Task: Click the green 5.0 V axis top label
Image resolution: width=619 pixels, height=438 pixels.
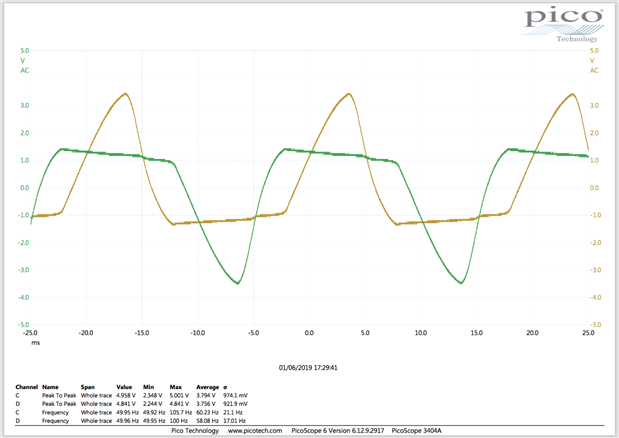Action: pos(24,51)
